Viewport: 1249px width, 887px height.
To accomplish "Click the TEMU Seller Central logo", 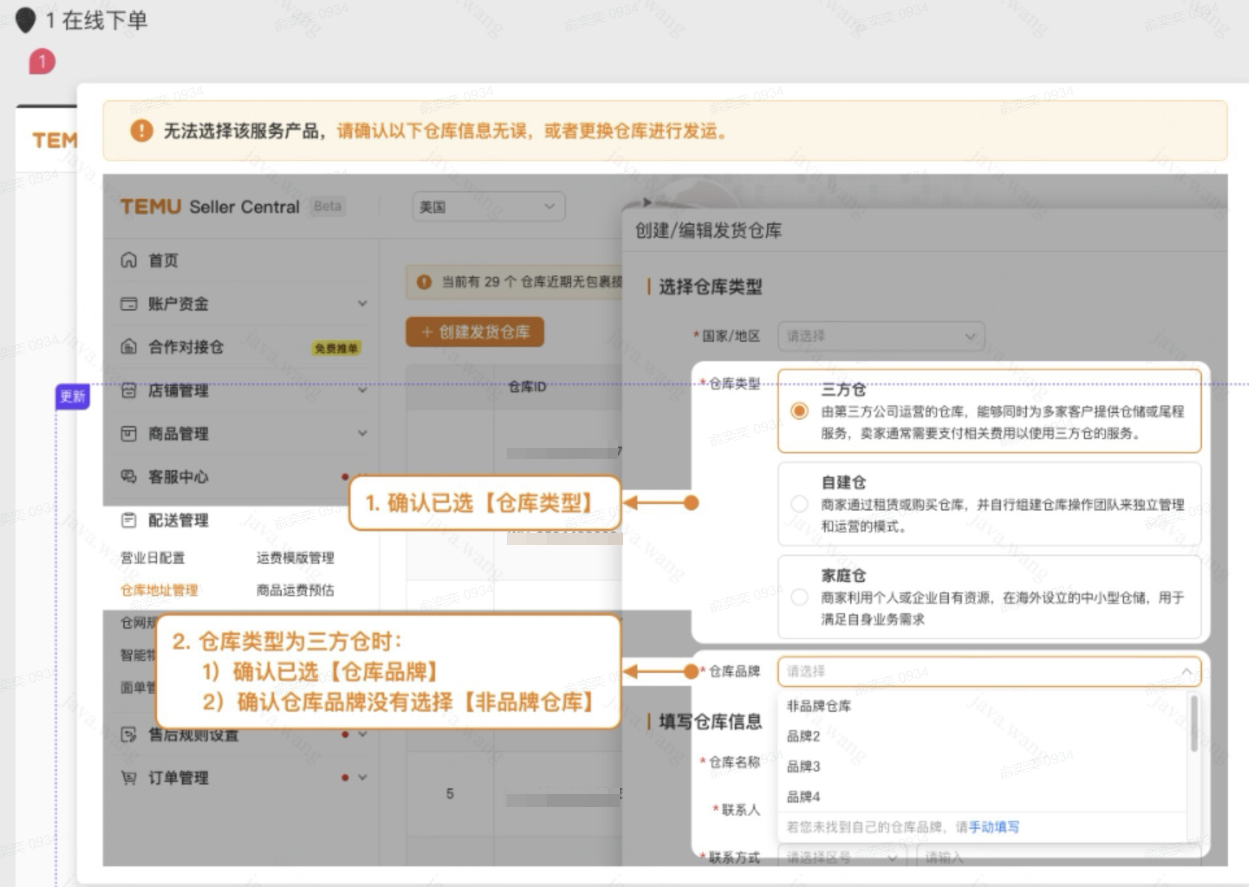I will point(210,207).
